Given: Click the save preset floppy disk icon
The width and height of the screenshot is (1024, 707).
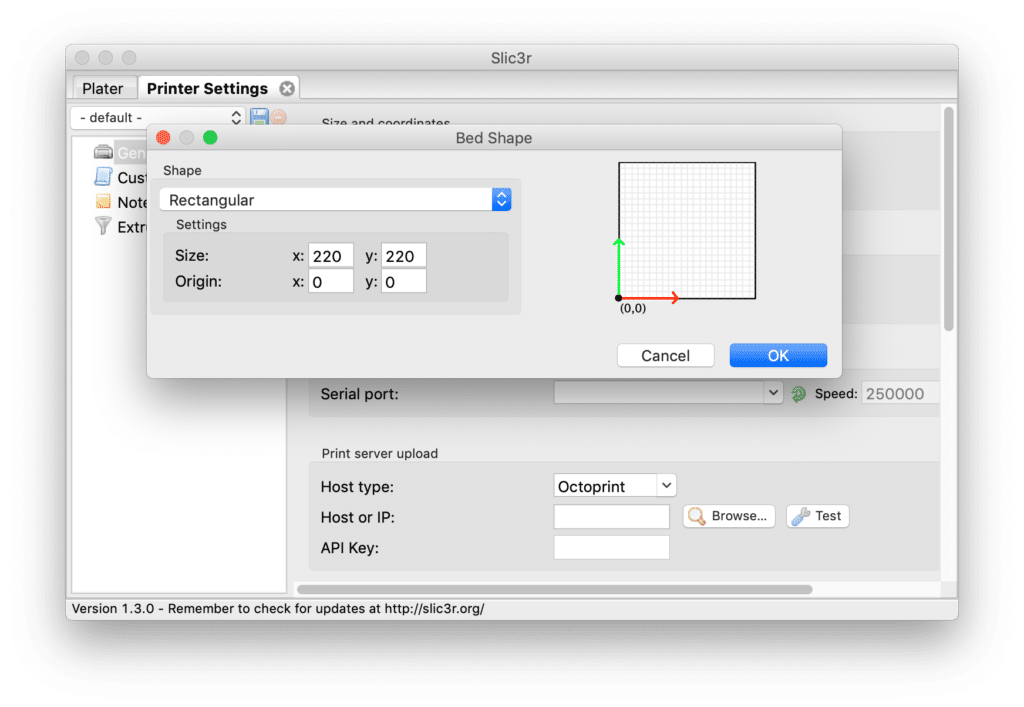Looking at the screenshot, I should [x=259, y=117].
